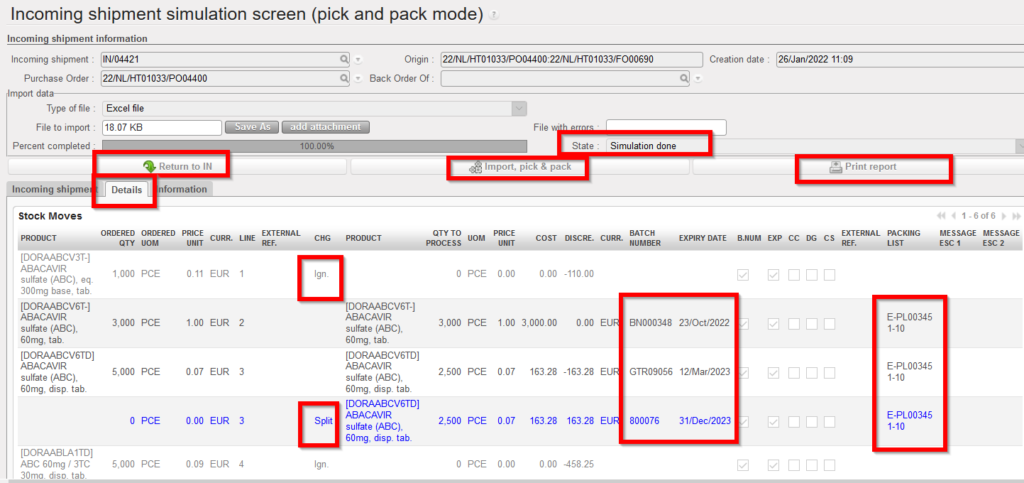The image size is (1024, 483).
Task: Switch to the Details tab
Action: point(127,189)
